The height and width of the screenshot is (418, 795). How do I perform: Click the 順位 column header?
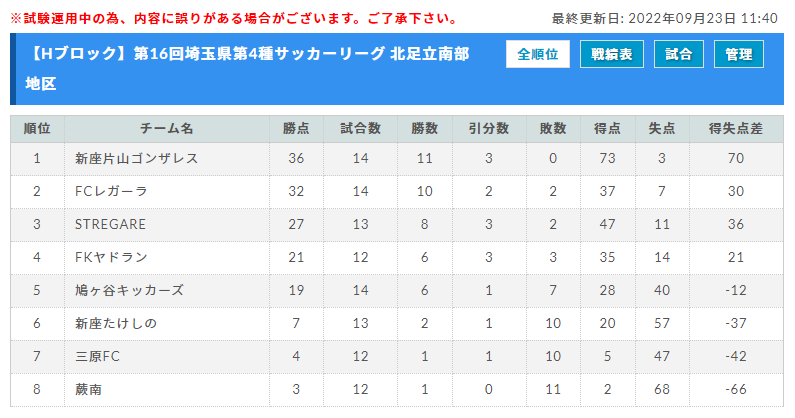[x=37, y=129]
